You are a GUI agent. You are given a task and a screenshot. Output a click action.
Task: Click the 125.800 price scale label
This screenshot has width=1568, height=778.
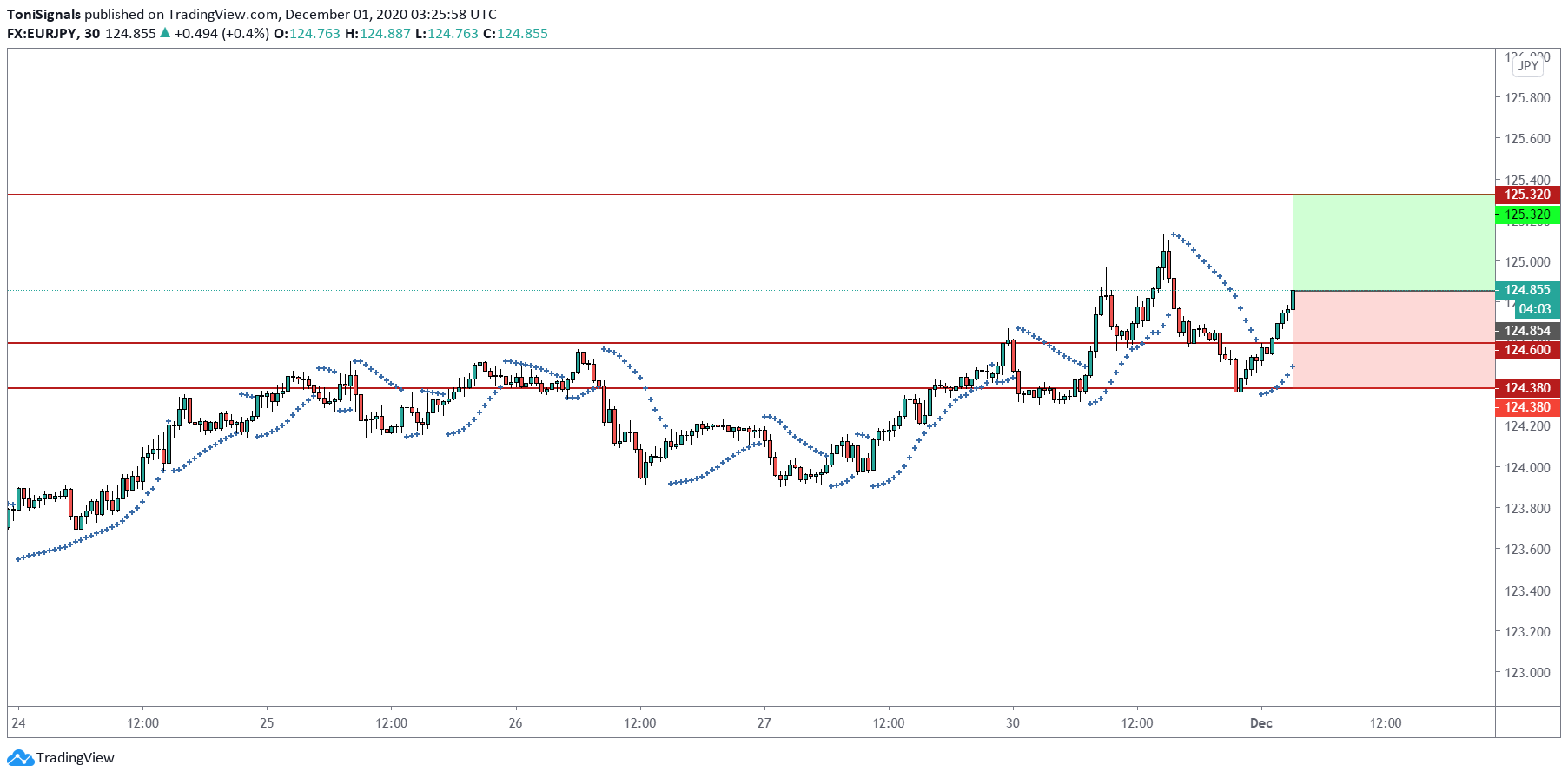(1527, 98)
